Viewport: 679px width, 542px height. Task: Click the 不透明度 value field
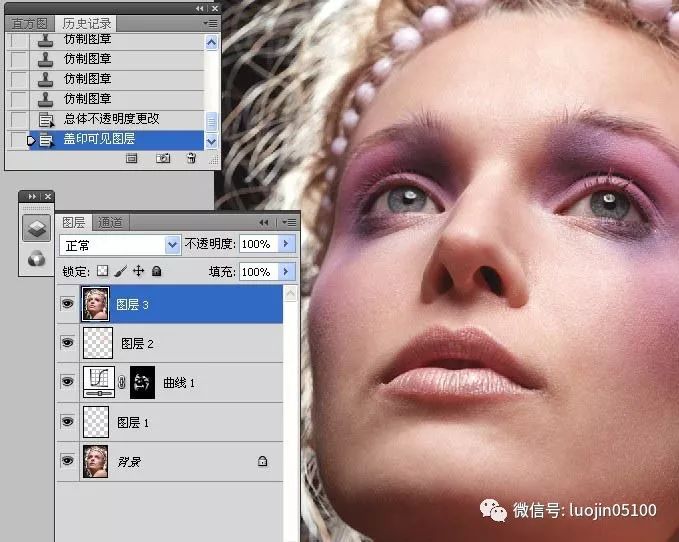[x=259, y=244]
